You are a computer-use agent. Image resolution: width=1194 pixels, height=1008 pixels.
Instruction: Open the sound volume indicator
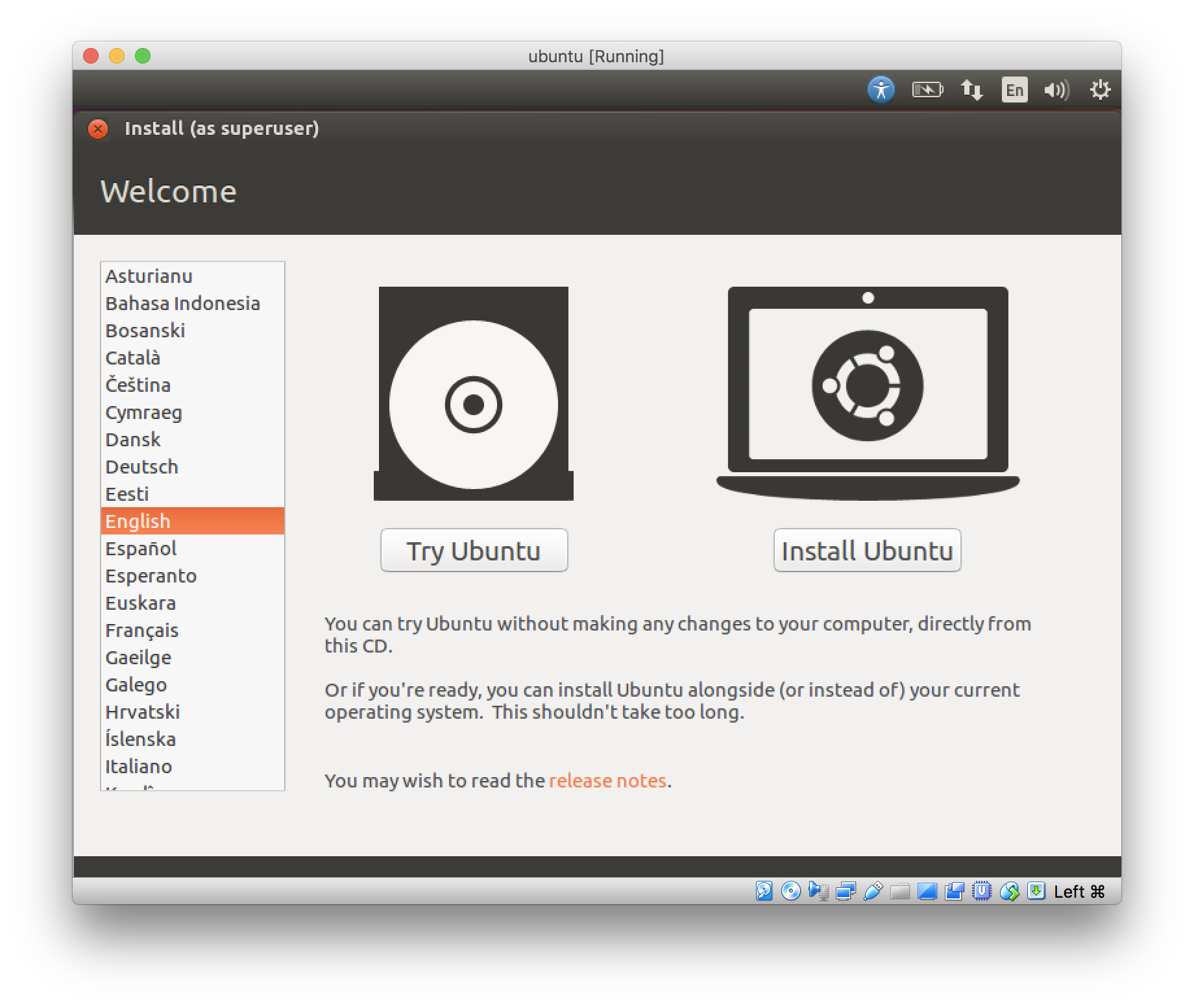coord(1056,90)
